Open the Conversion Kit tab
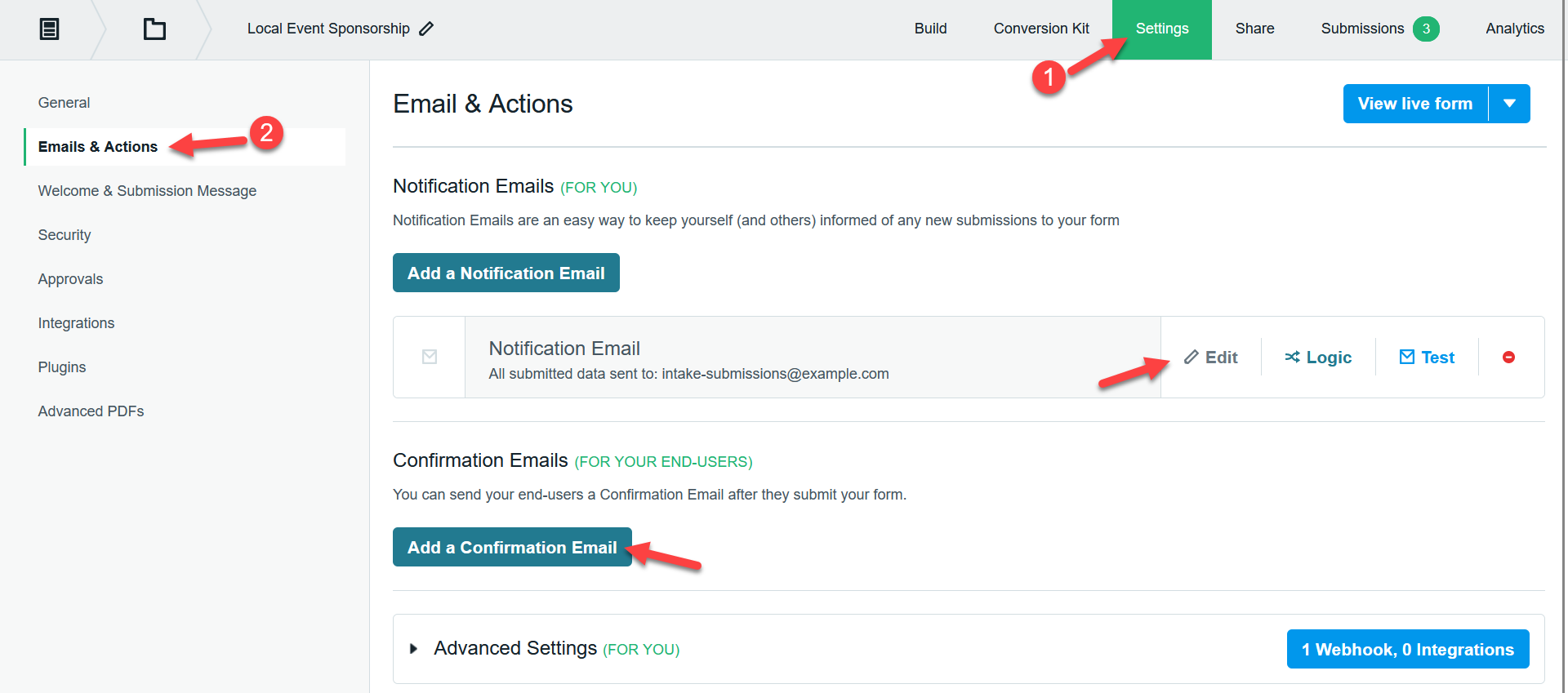The height and width of the screenshot is (693, 1568). (1041, 29)
